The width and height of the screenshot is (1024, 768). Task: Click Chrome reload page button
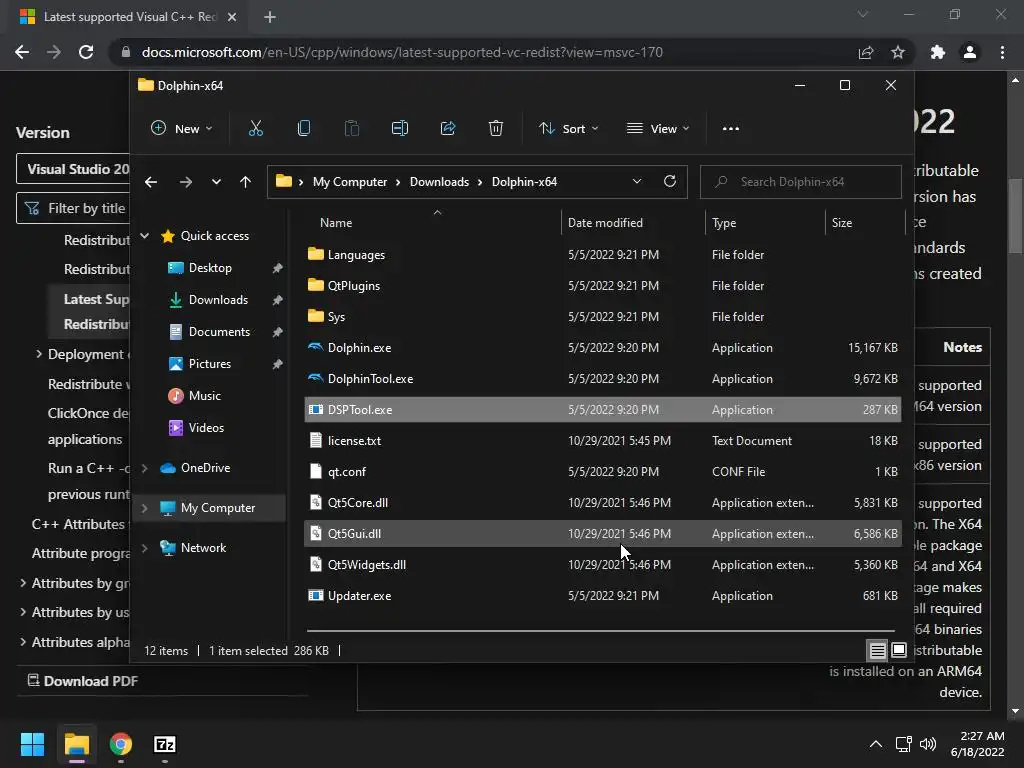click(86, 52)
